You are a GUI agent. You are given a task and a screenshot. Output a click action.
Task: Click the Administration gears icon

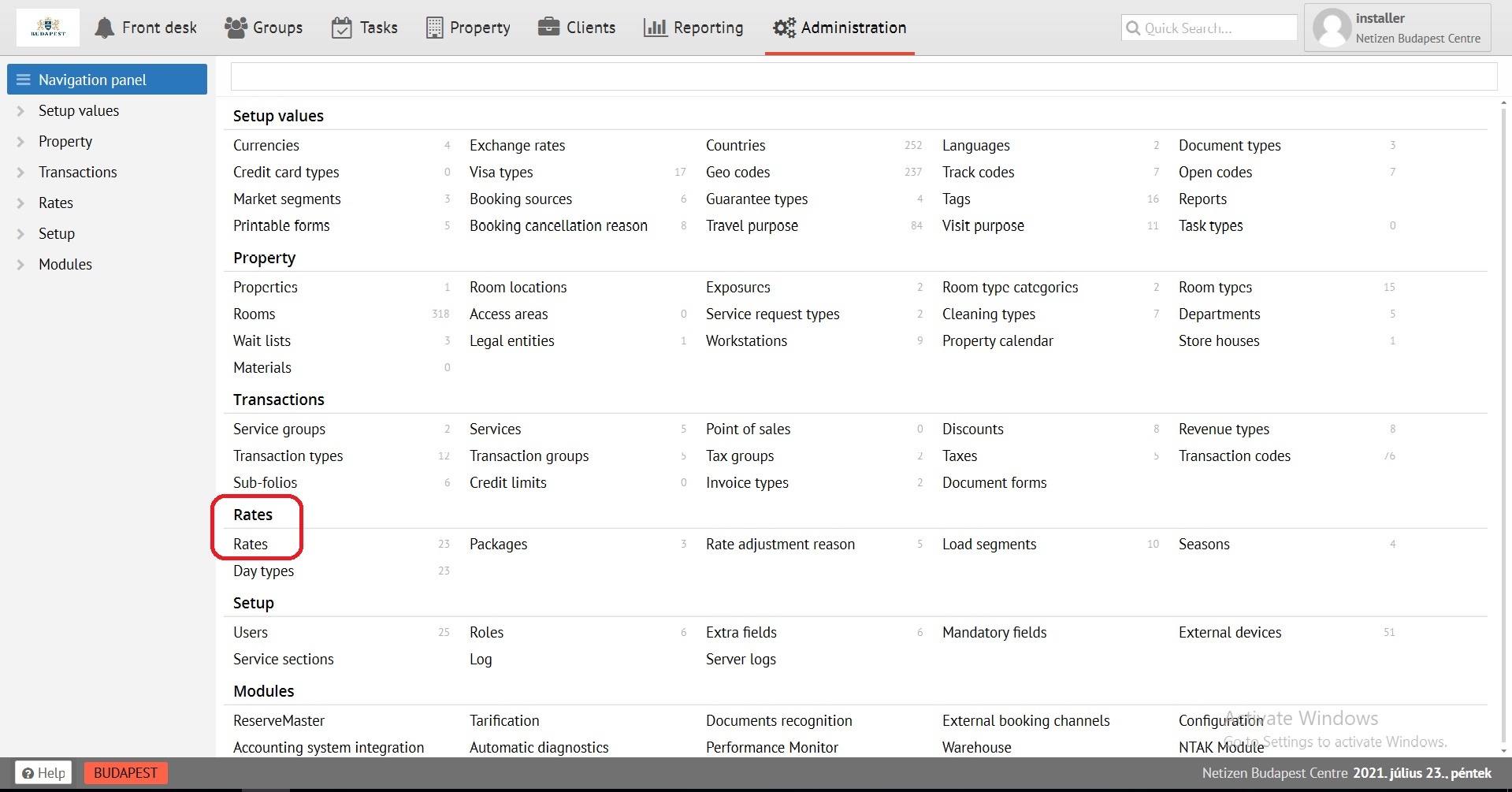tap(784, 28)
